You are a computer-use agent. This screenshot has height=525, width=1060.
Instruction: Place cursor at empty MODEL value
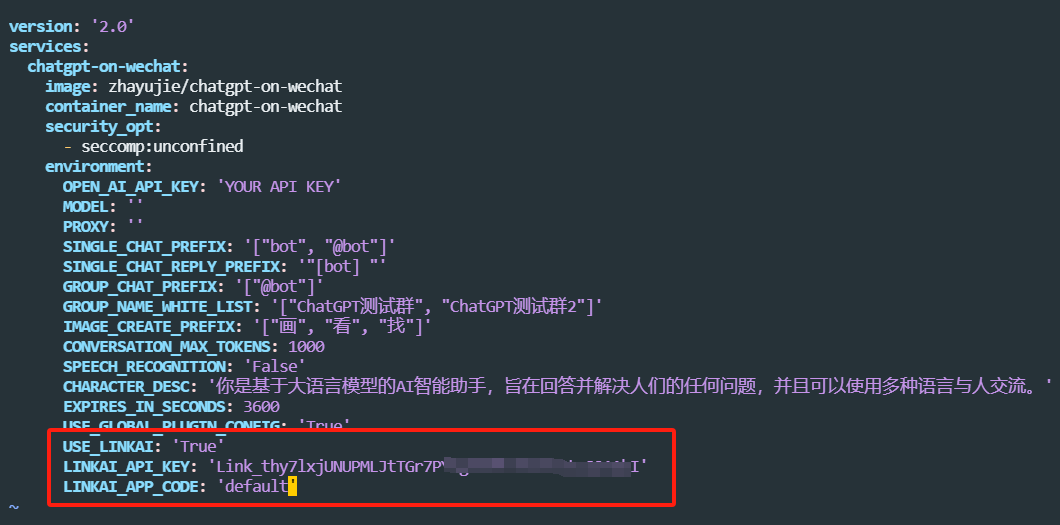click(x=135, y=207)
